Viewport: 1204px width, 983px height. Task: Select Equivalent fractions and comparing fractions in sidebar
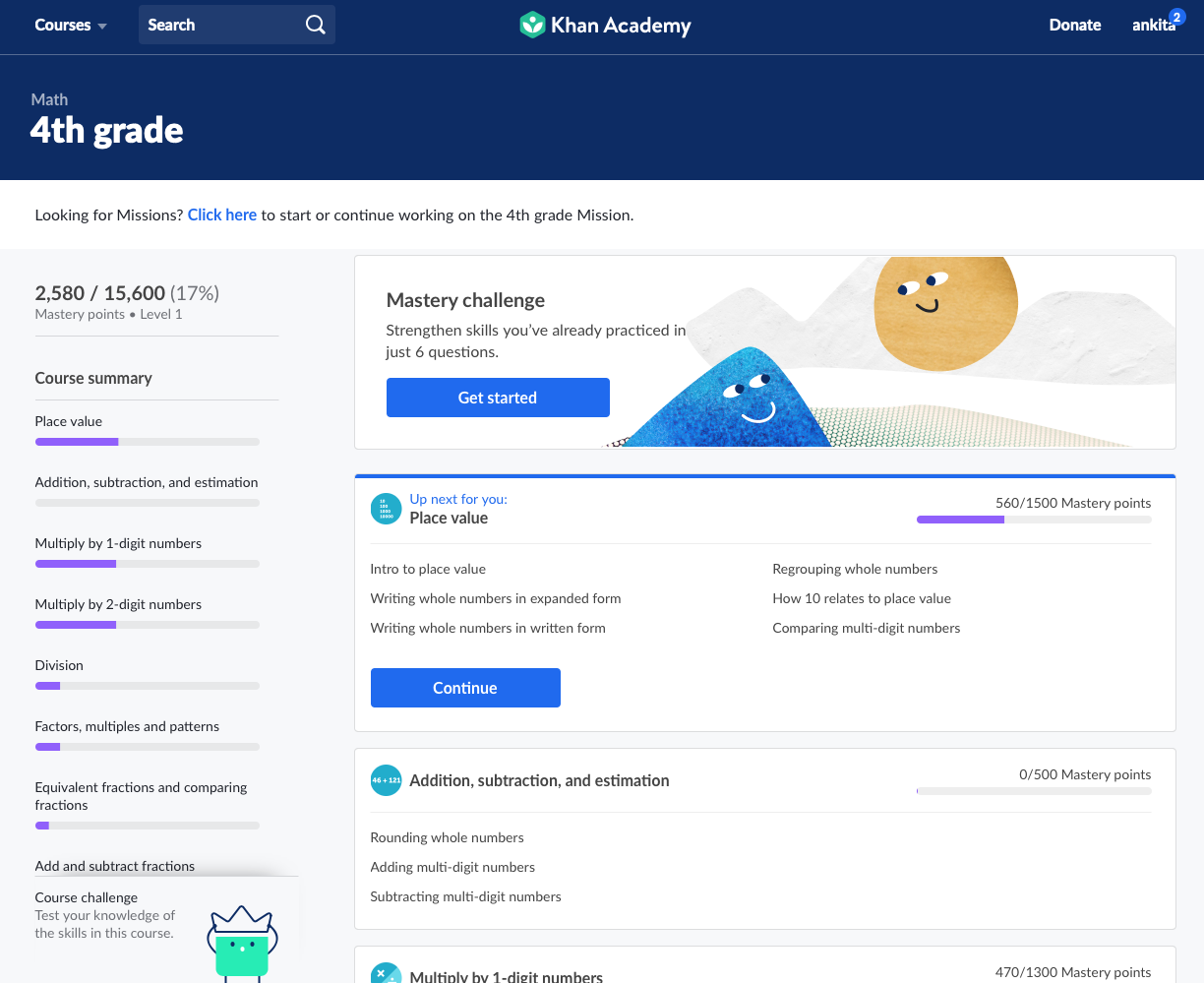tap(141, 796)
